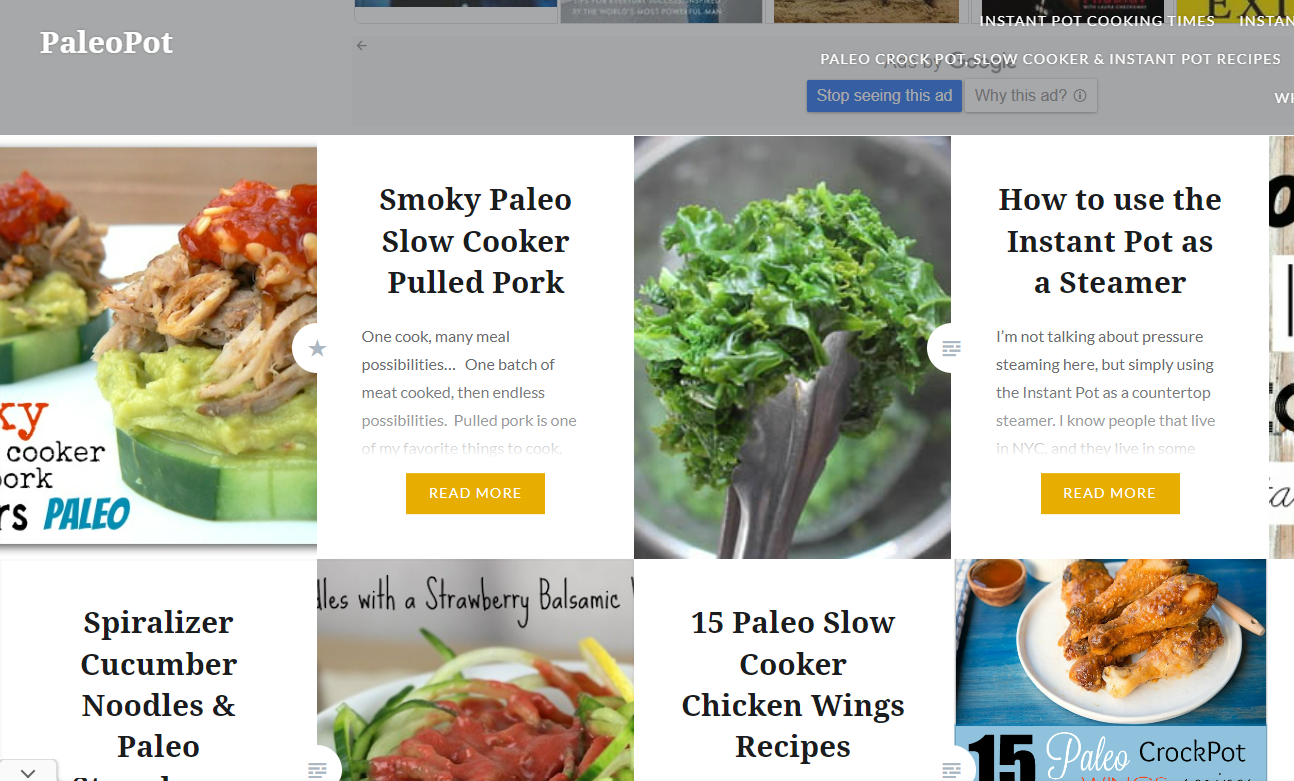Image resolution: width=1294 pixels, height=781 pixels.
Task: Select the WH navigation item at right edge
Action: tap(1285, 97)
